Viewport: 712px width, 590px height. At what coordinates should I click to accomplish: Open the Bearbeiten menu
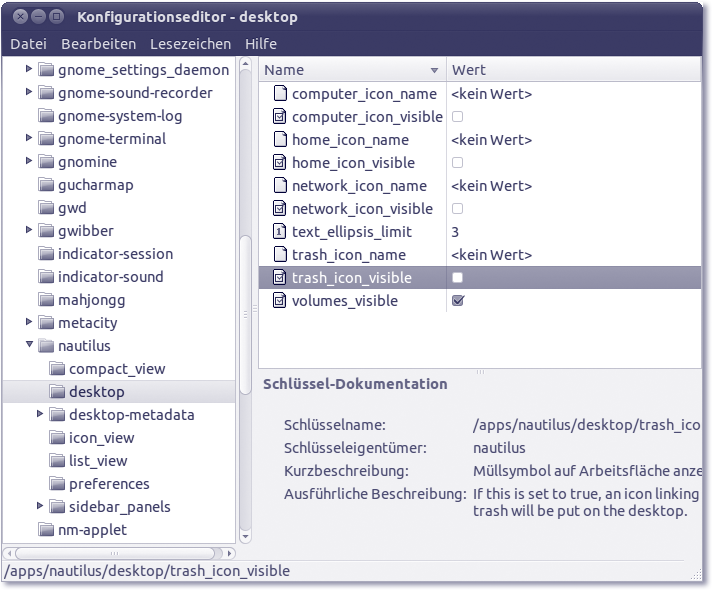(x=98, y=44)
